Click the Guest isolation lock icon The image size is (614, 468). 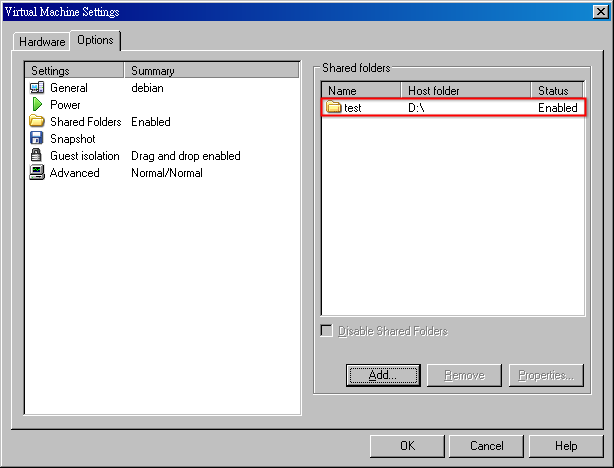pos(37,156)
